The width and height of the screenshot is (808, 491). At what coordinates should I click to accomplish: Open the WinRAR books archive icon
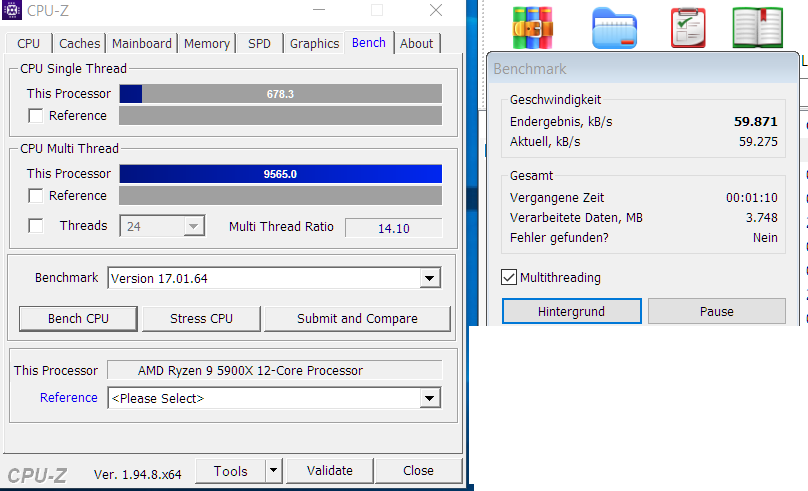533,28
